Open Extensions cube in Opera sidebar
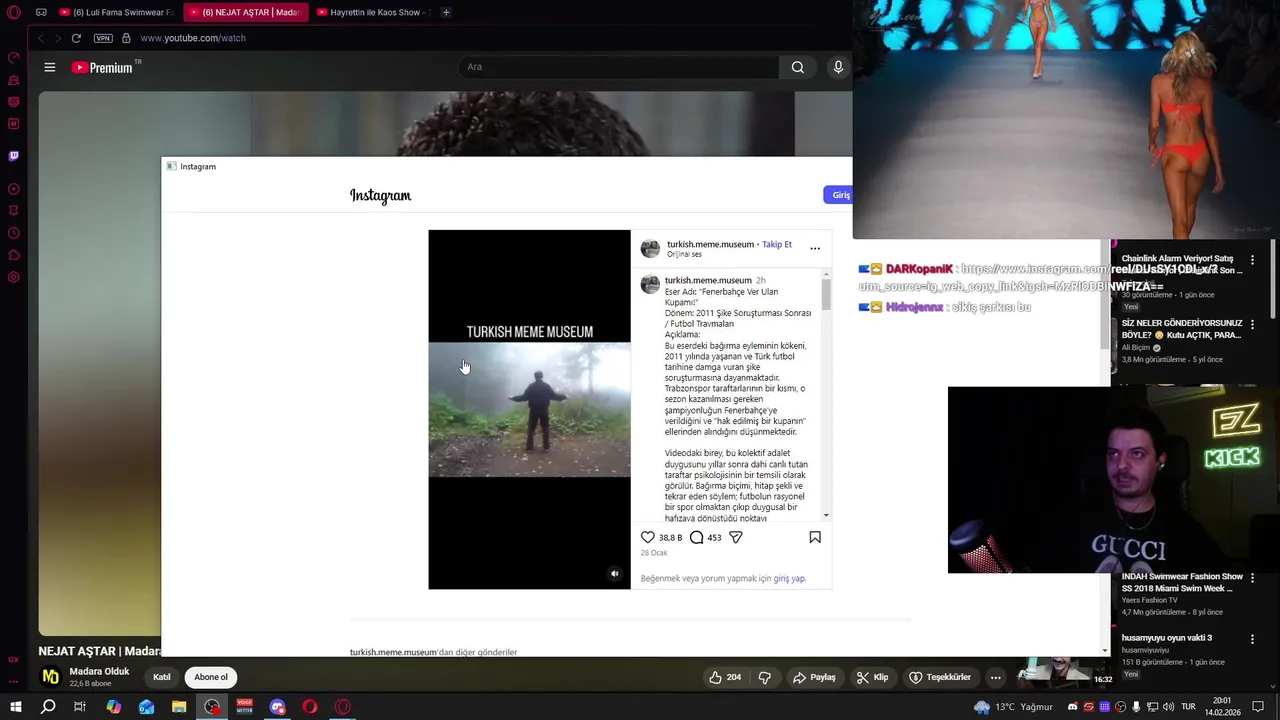This screenshot has height=720, width=1280. (x=14, y=255)
